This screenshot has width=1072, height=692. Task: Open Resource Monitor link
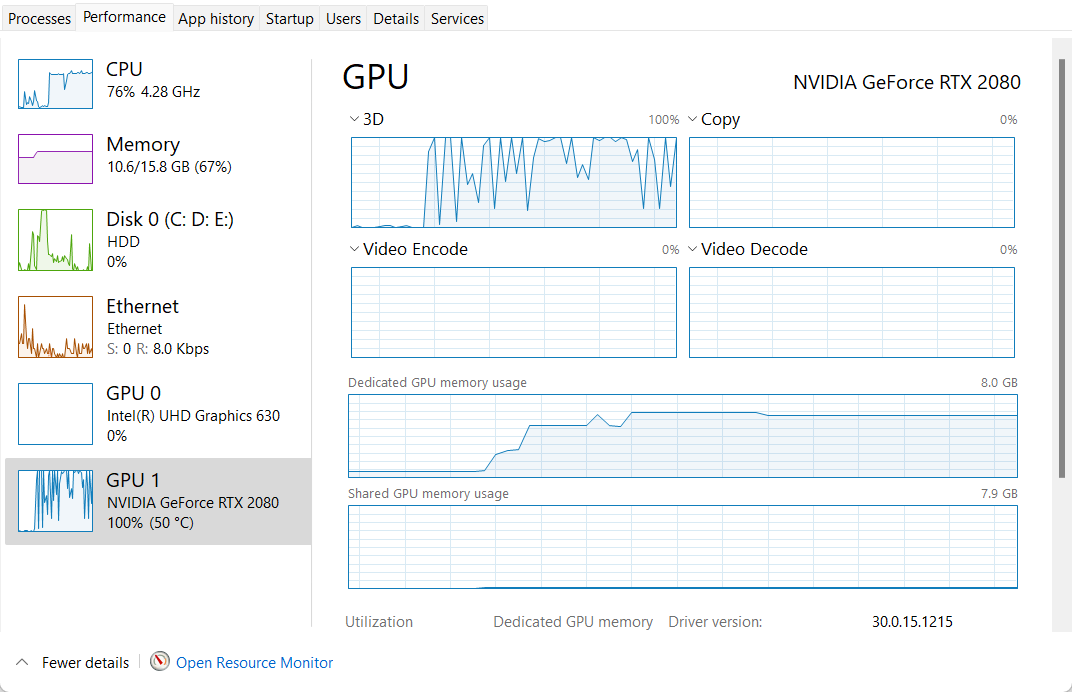(254, 662)
